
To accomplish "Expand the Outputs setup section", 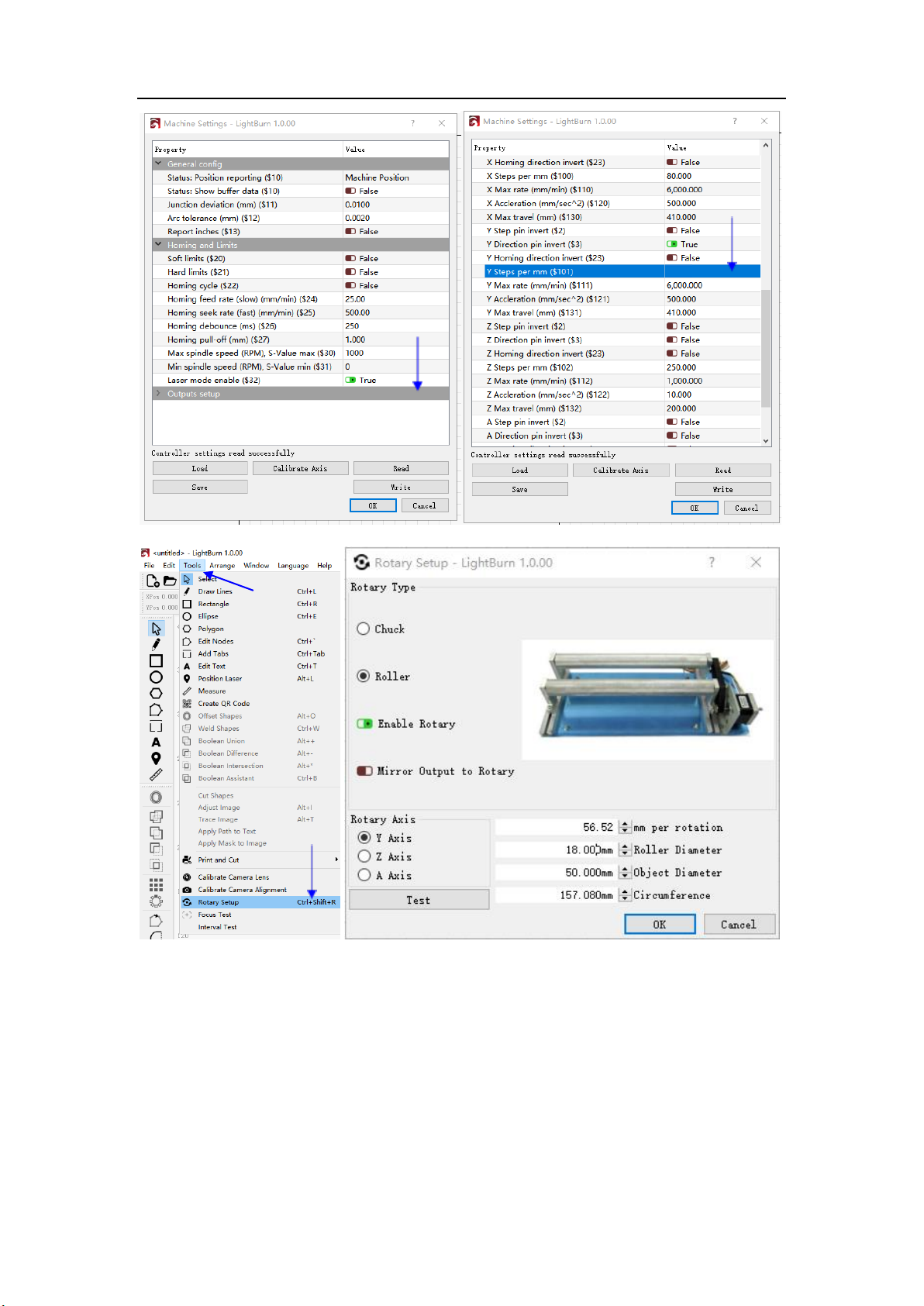I will click(x=159, y=394).
